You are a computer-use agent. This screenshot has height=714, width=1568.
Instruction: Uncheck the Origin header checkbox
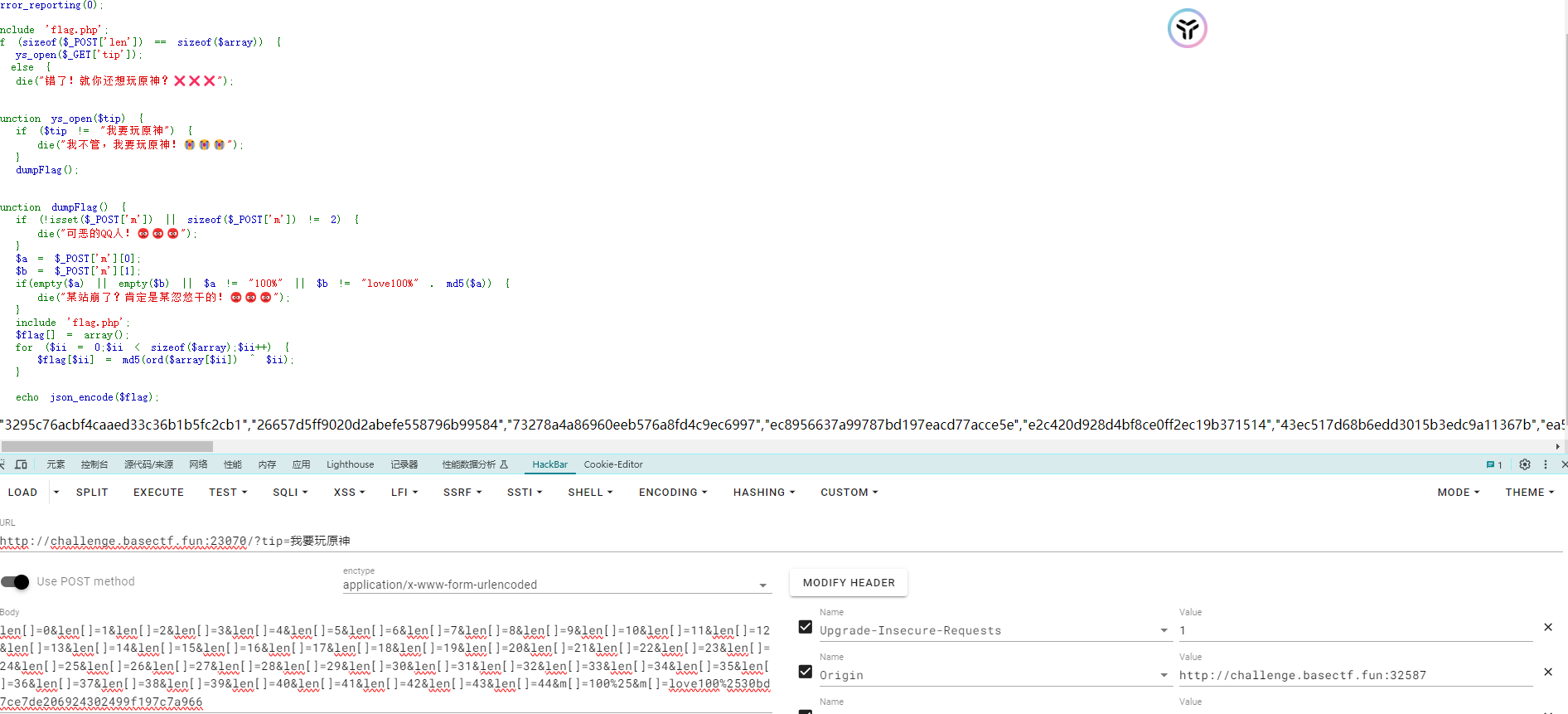805,672
